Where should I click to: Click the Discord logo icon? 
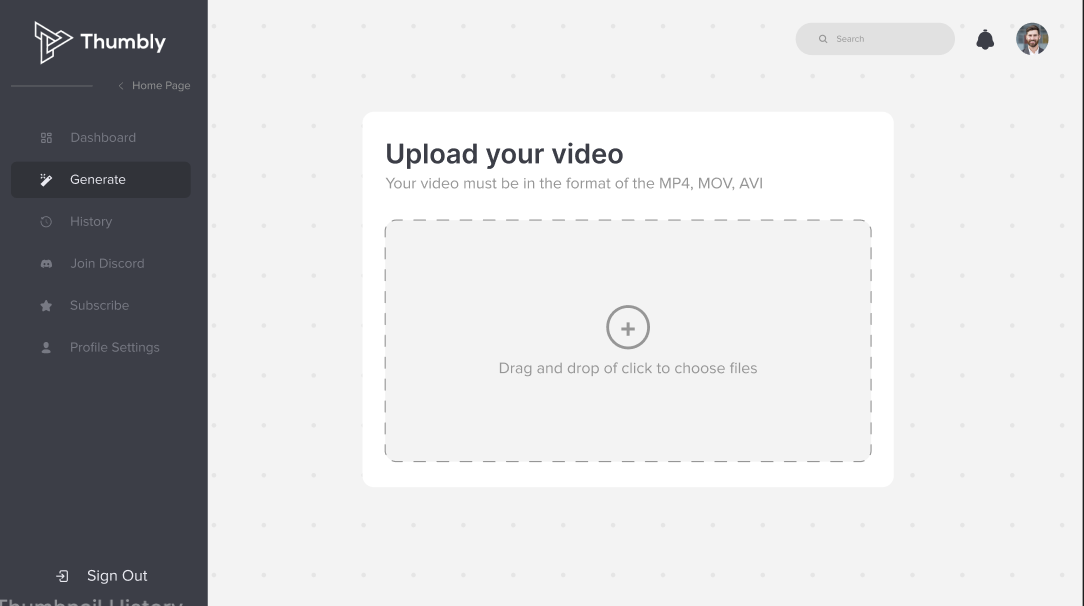pyautogui.click(x=46, y=264)
